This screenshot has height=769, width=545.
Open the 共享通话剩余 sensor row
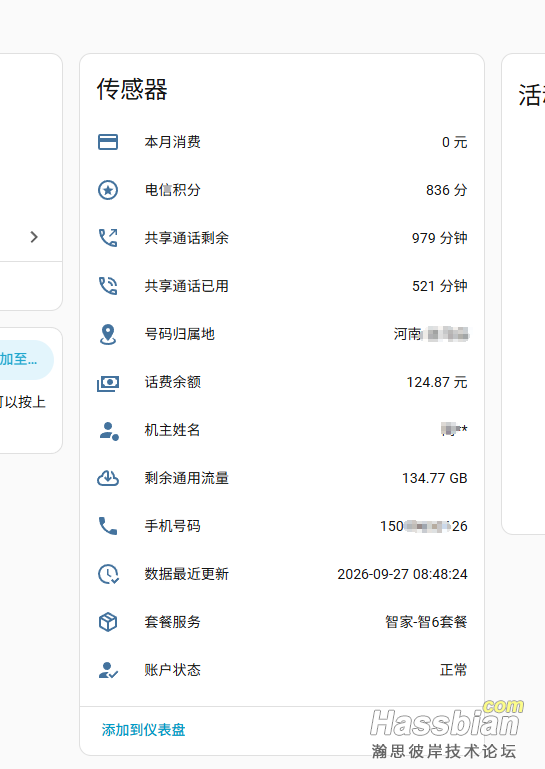tap(282, 238)
